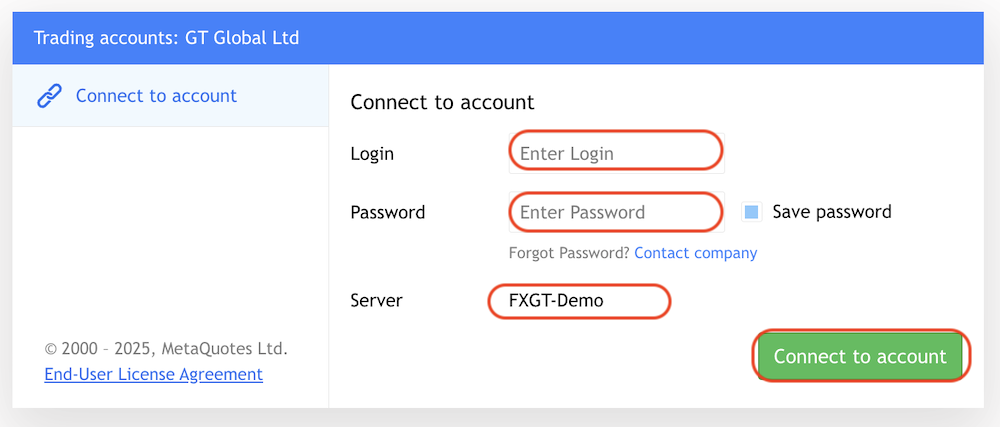Click the Save password label text
Image resolution: width=1000 pixels, height=427 pixels.
click(832, 212)
